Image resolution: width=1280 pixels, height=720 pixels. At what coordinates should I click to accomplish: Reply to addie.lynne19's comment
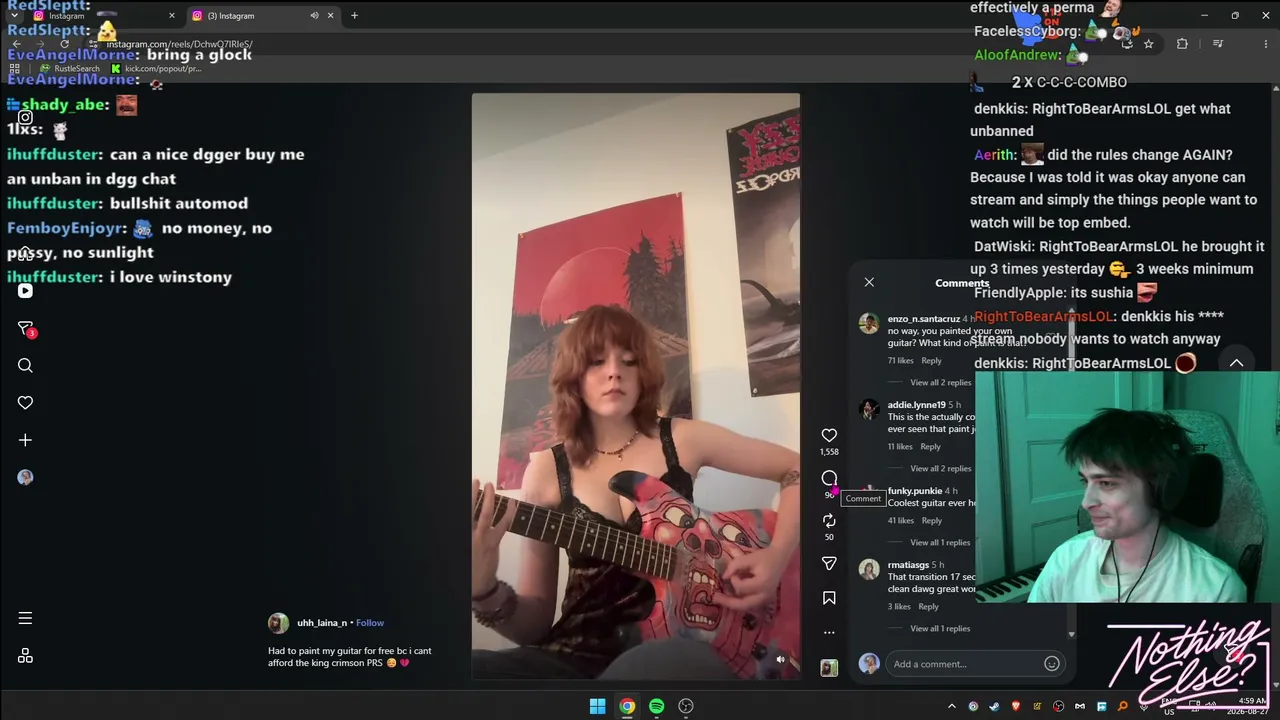click(x=930, y=447)
